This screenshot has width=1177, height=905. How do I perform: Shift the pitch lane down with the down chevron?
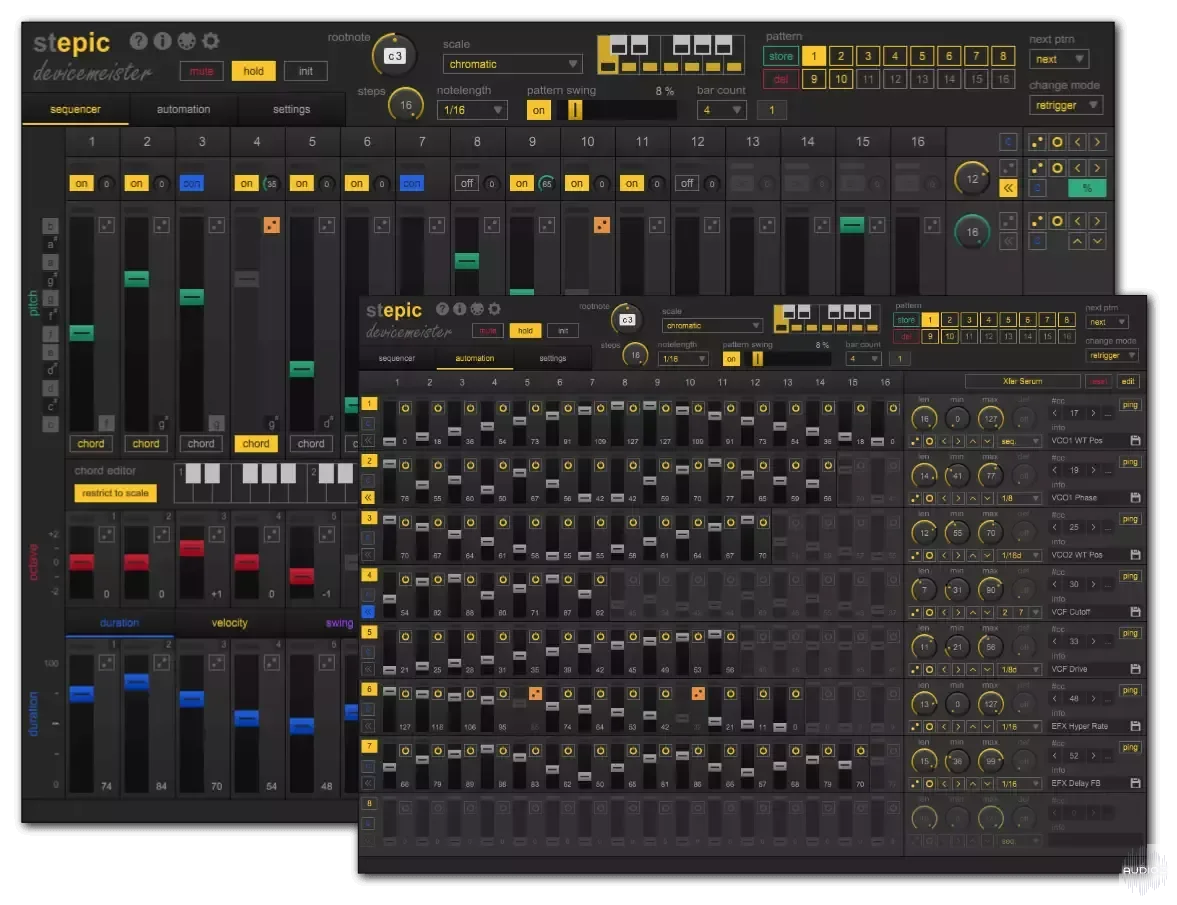tap(1097, 242)
